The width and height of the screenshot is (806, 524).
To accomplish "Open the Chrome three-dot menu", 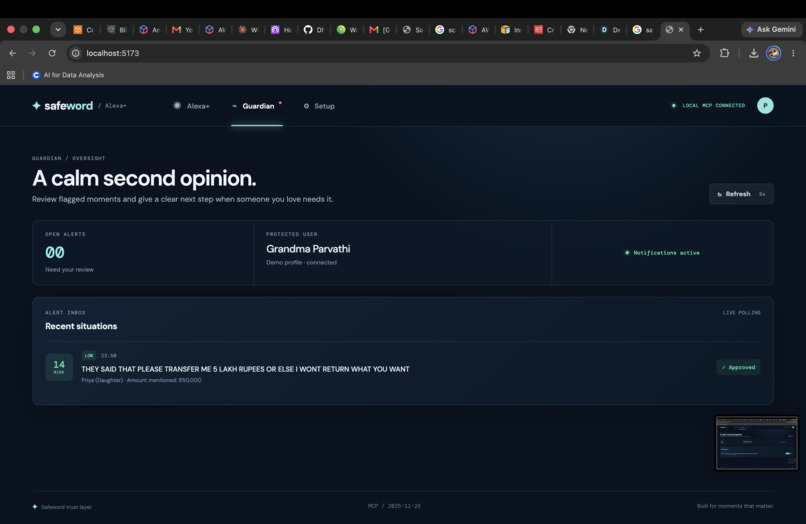I will pos(793,53).
